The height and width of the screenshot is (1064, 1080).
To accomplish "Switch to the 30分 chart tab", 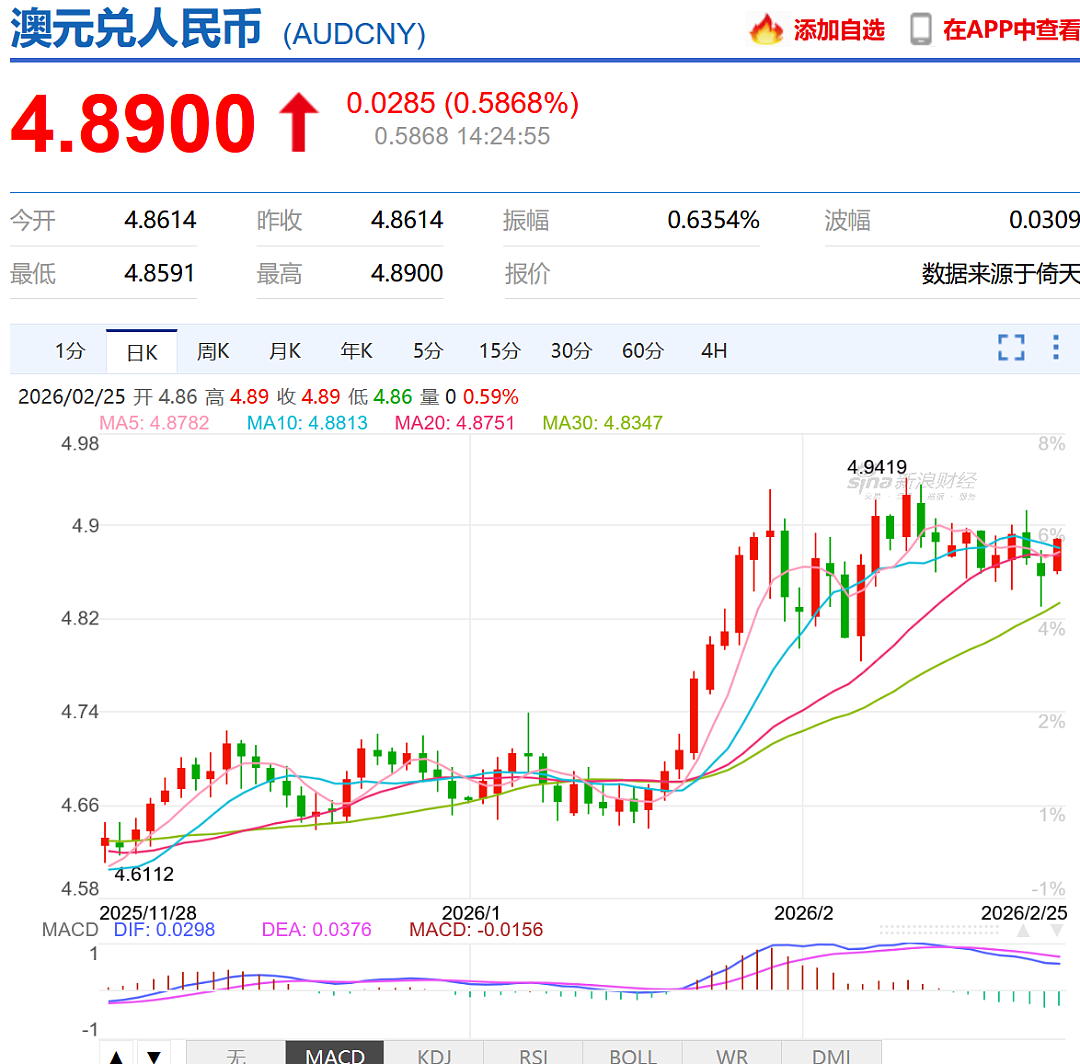I will coord(571,351).
